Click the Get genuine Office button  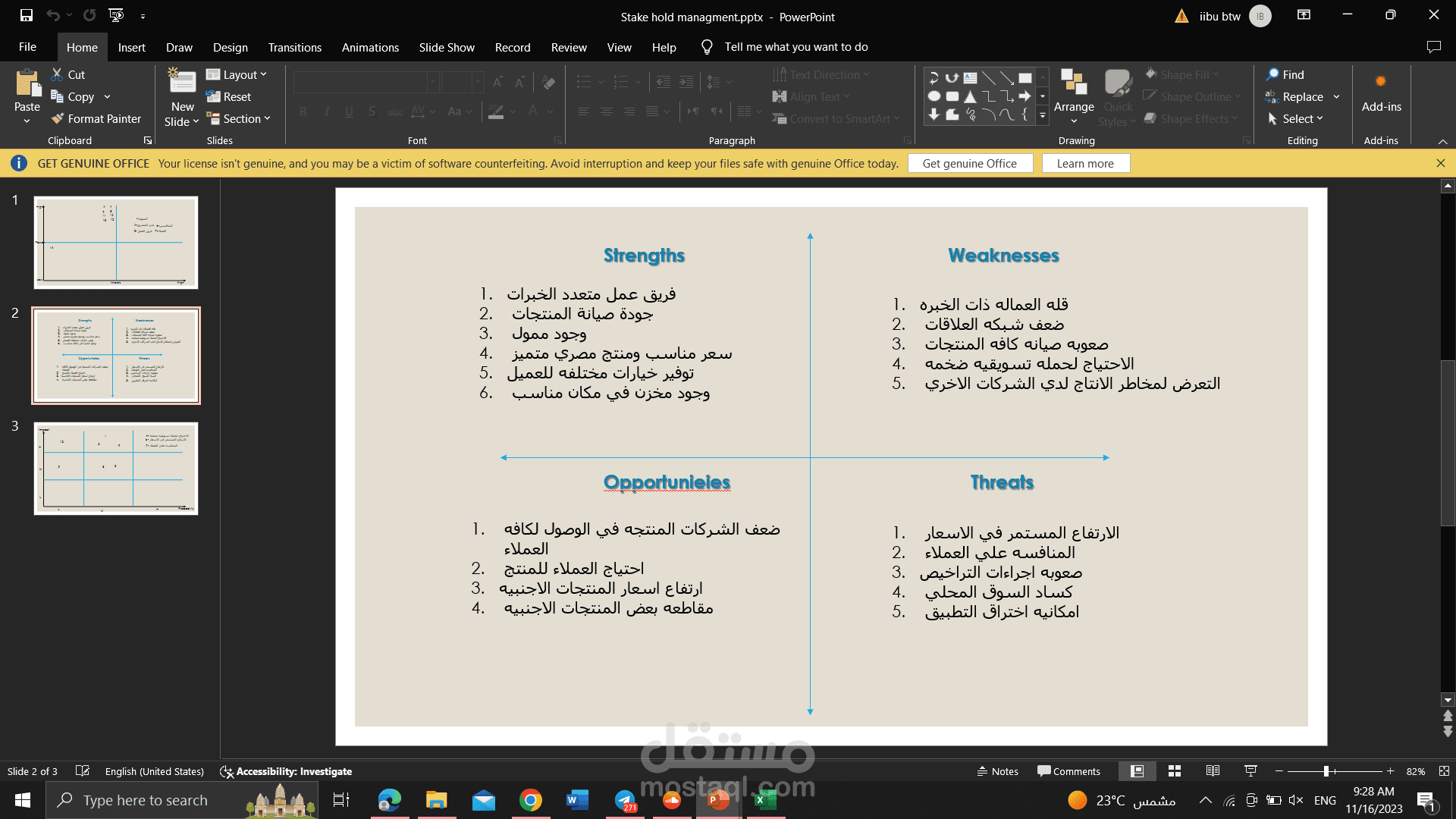tap(969, 163)
